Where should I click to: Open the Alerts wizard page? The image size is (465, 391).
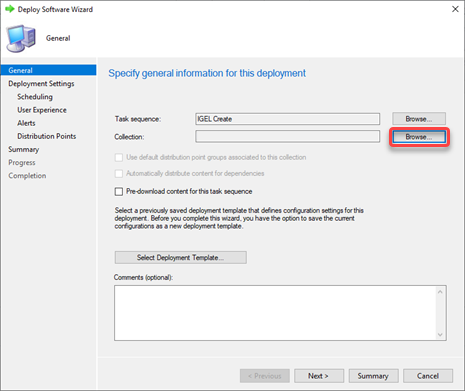click(26, 123)
